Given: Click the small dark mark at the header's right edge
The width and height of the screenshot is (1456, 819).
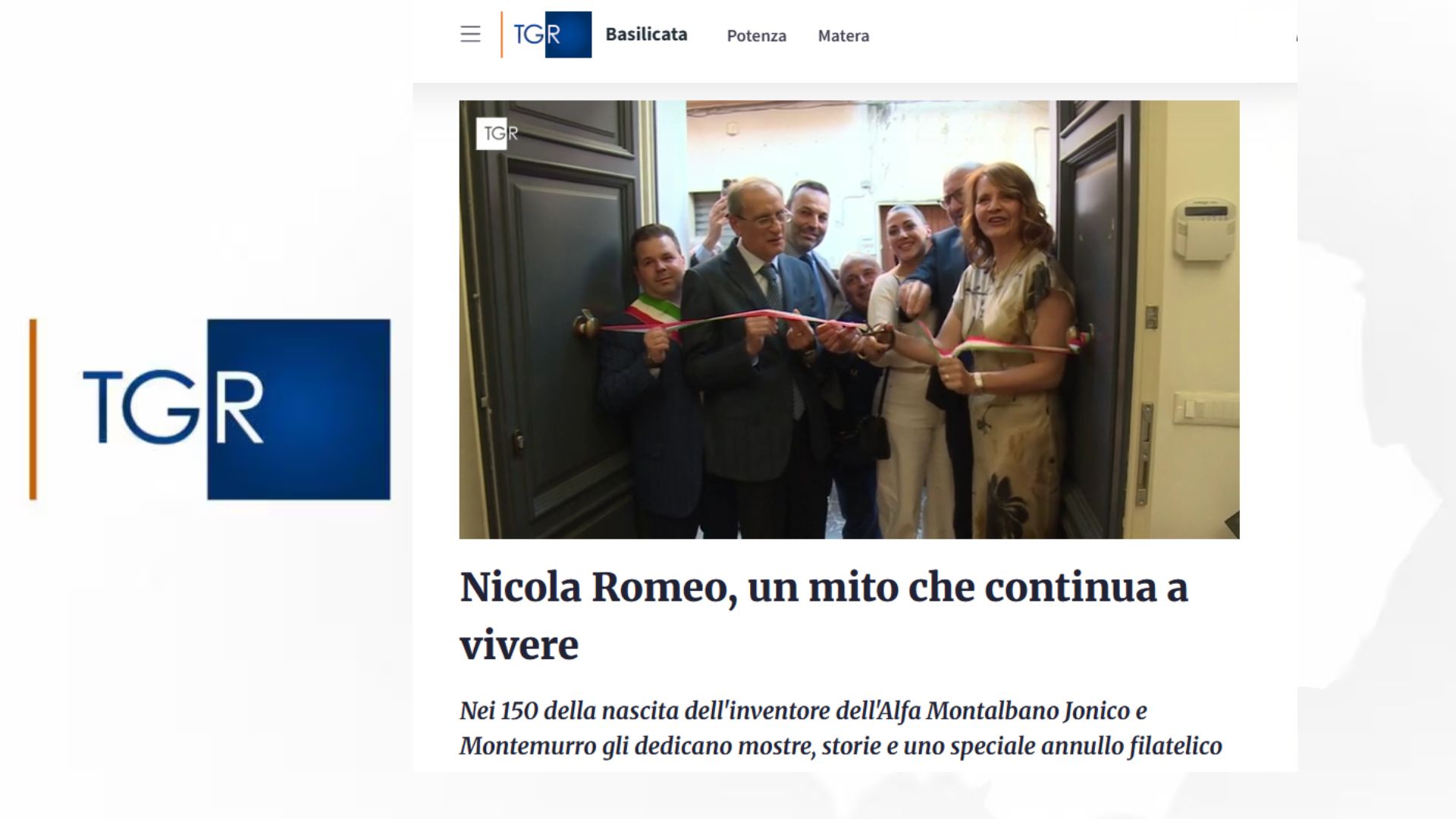Looking at the screenshot, I should [x=1296, y=37].
